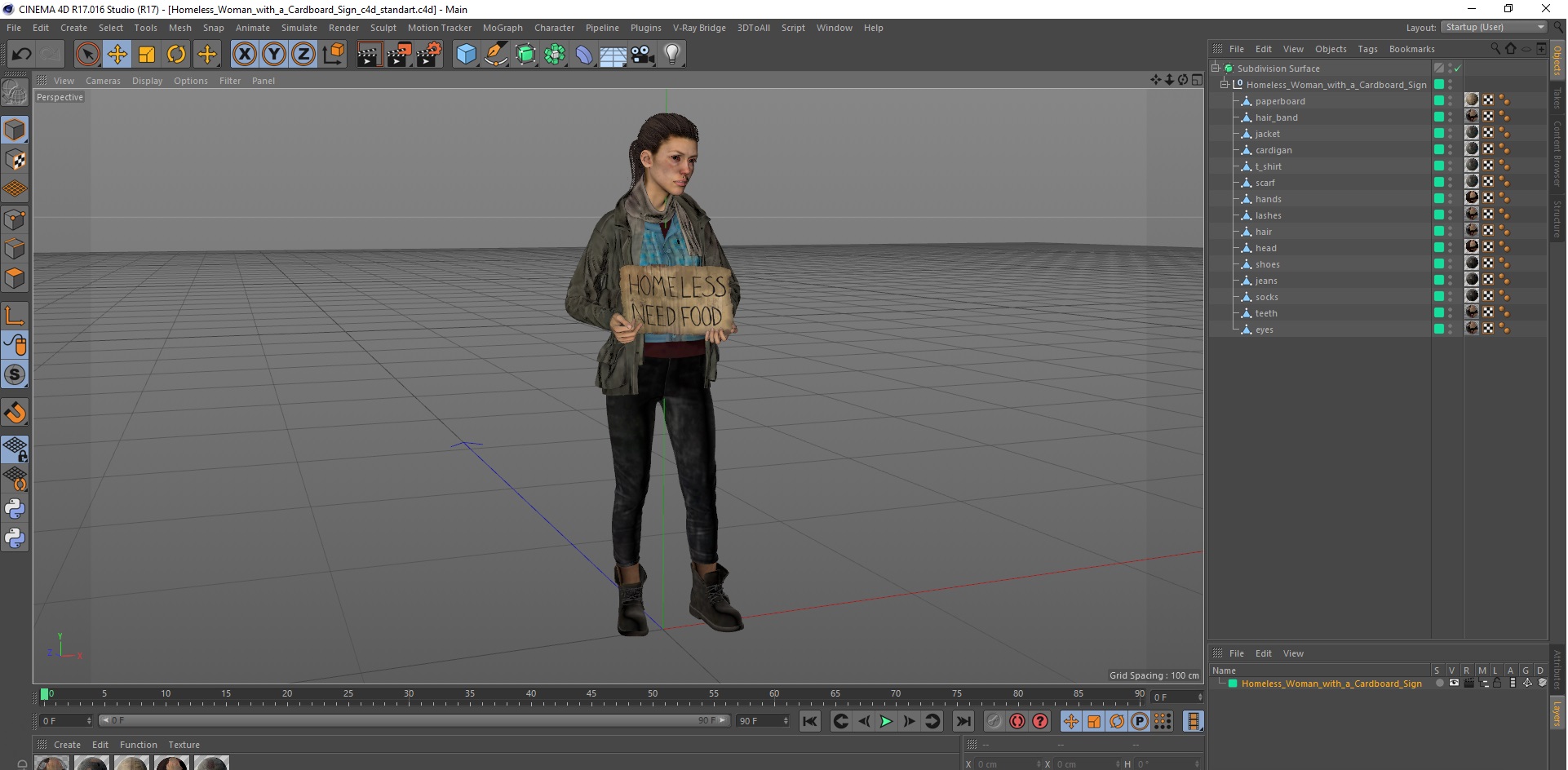Open the Deformer bend icon

[584, 55]
